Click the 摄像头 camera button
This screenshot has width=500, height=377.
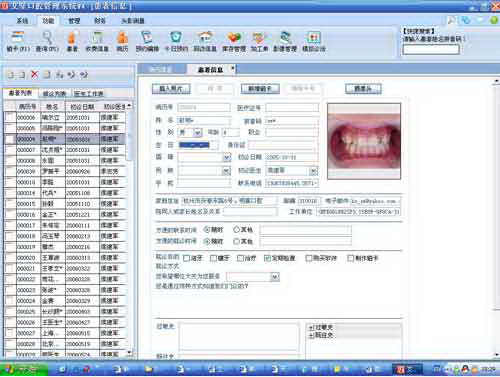click(x=363, y=89)
